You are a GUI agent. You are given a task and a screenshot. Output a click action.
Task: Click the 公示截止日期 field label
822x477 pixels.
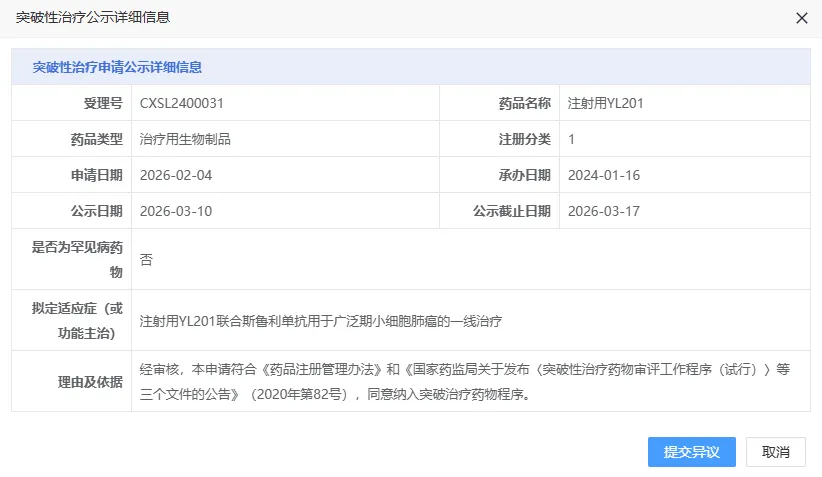tap(511, 211)
